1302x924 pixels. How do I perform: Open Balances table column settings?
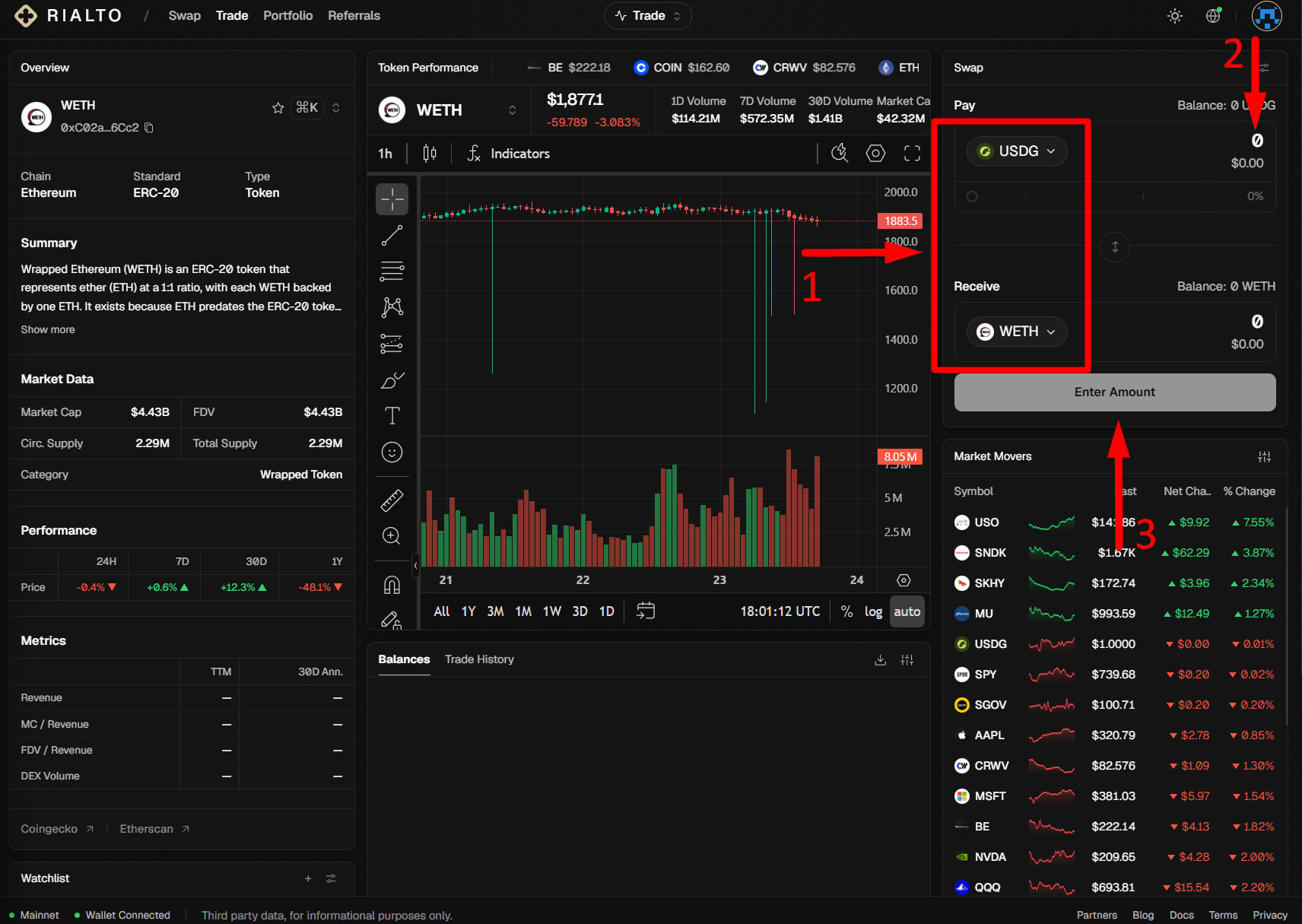tap(907, 660)
